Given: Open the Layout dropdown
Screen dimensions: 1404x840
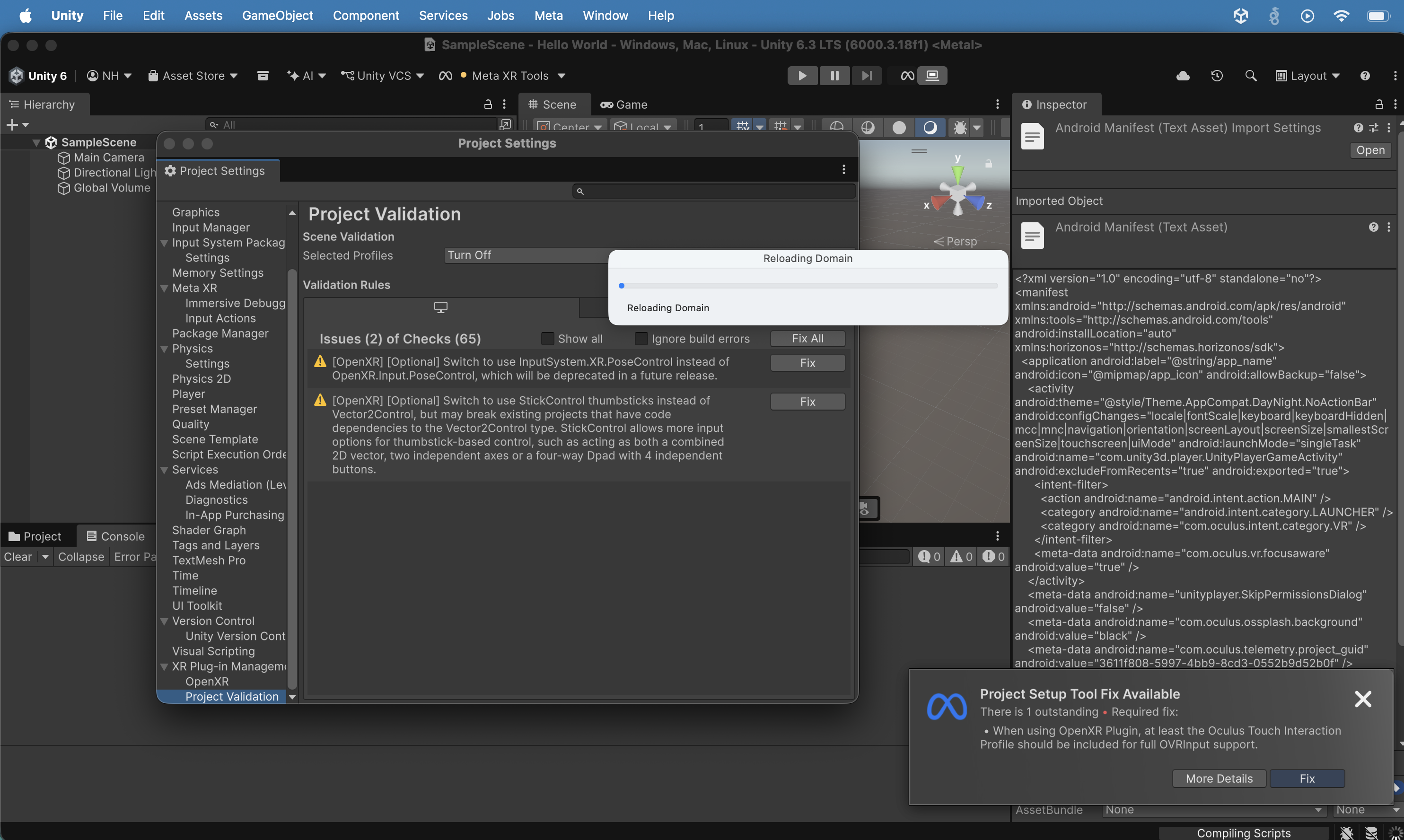Looking at the screenshot, I should pyautogui.click(x=1308, y=76).
